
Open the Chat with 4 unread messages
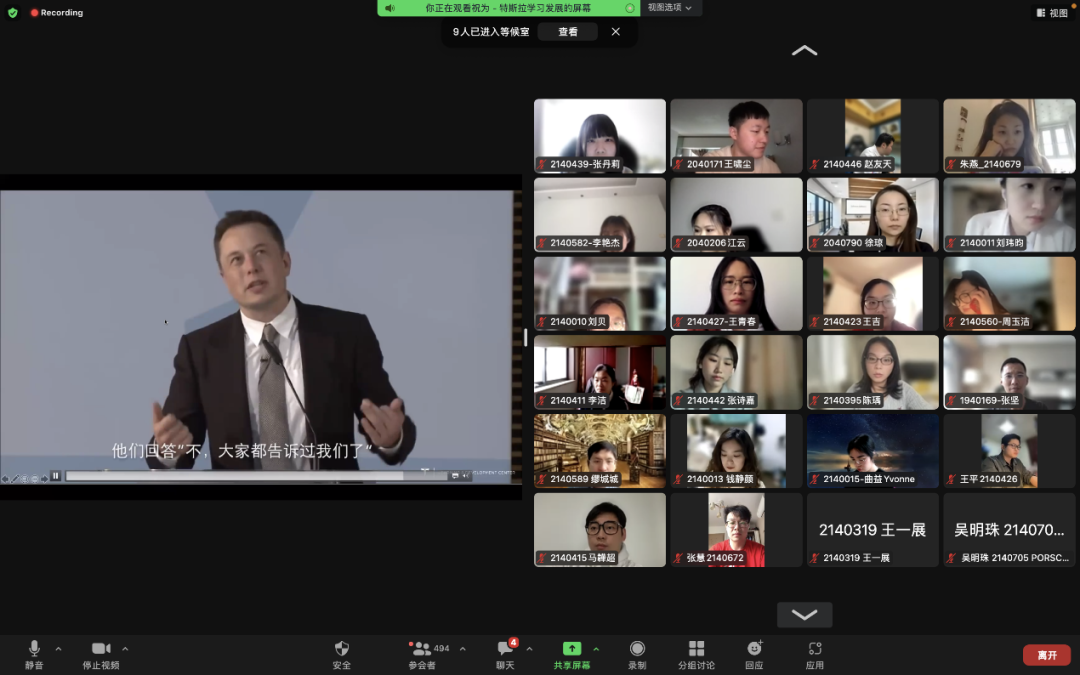[506, 647]
